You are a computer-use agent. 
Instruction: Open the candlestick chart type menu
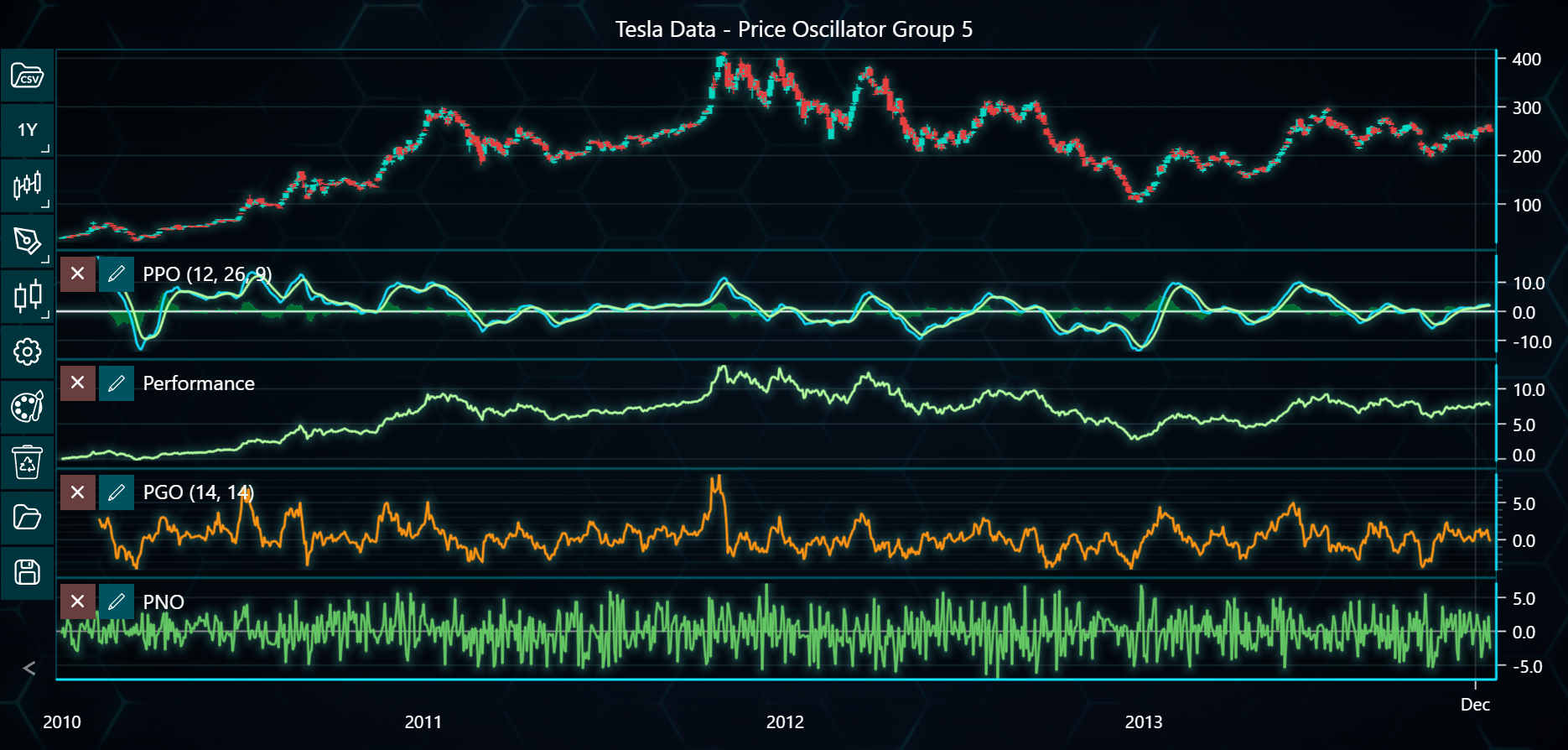pyautogui.click(x=27, y=185)
